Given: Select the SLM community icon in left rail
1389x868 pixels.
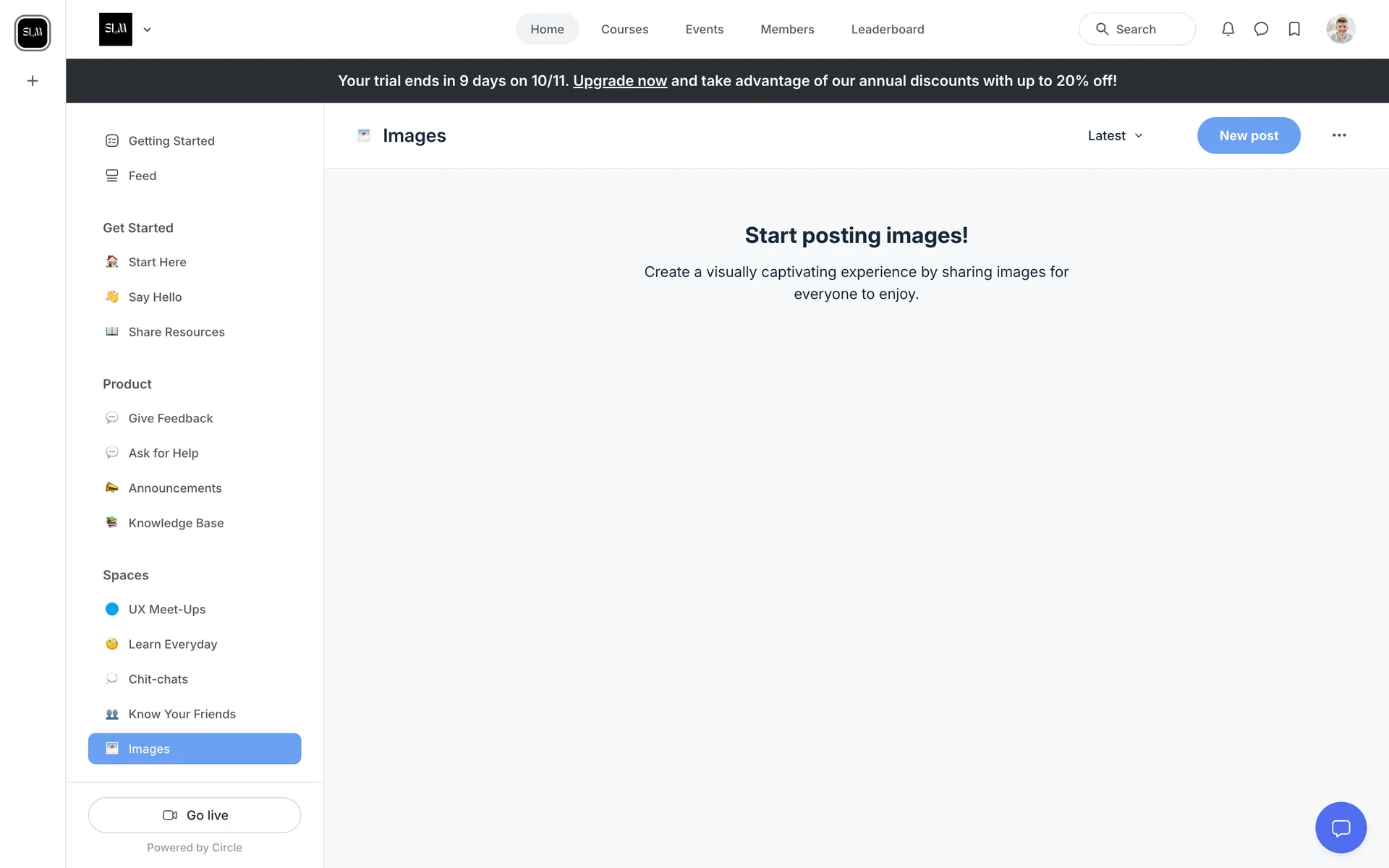Looking at the screenshot, I should click(33, 33).
